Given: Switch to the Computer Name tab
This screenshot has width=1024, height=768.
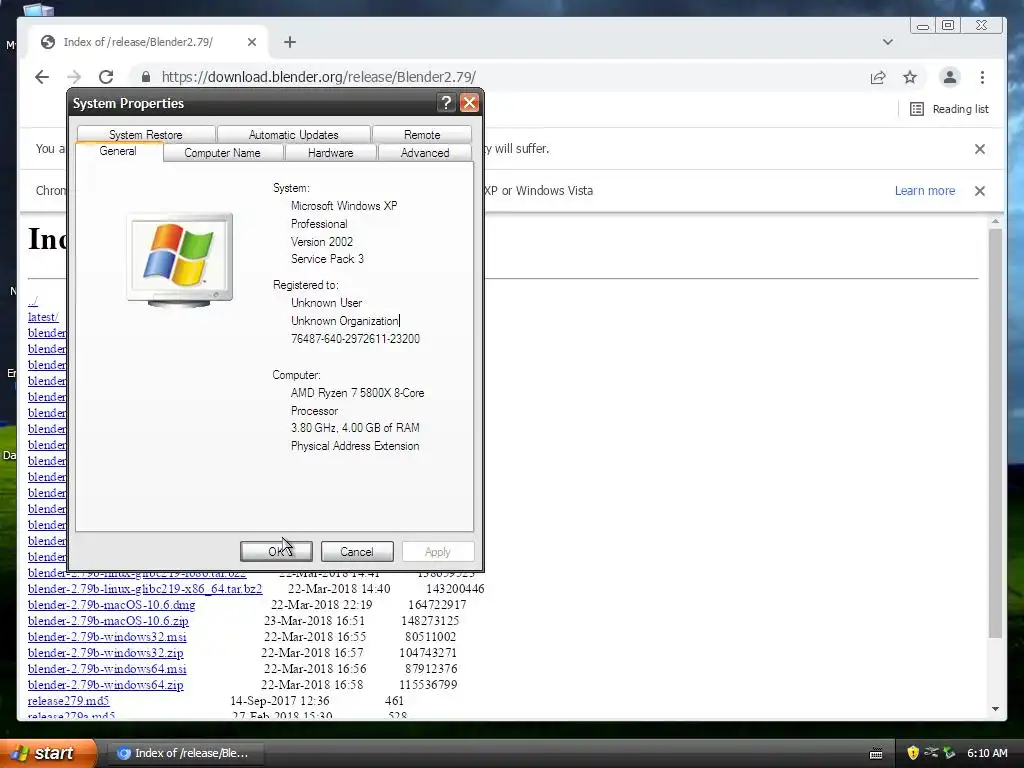Looking at the screenshot, I should [x=223, y=153].
